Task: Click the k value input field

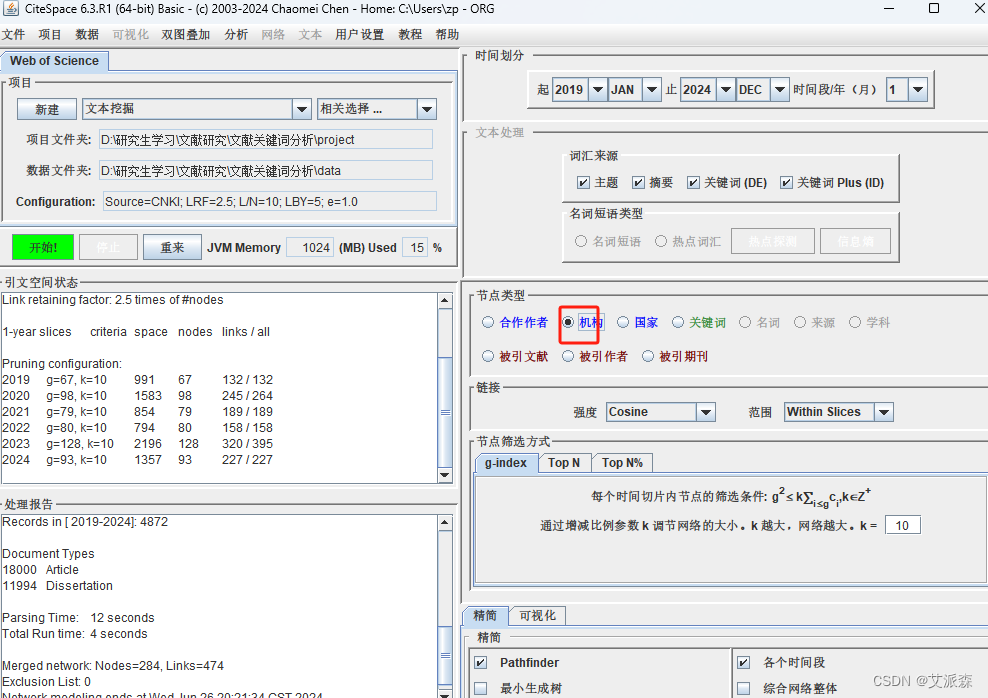Action: coord(902,525)
